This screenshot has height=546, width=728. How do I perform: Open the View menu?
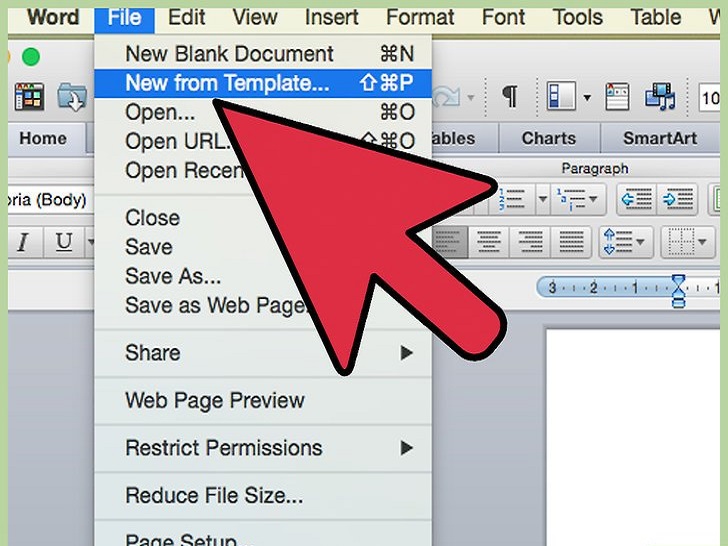[255, 19]
